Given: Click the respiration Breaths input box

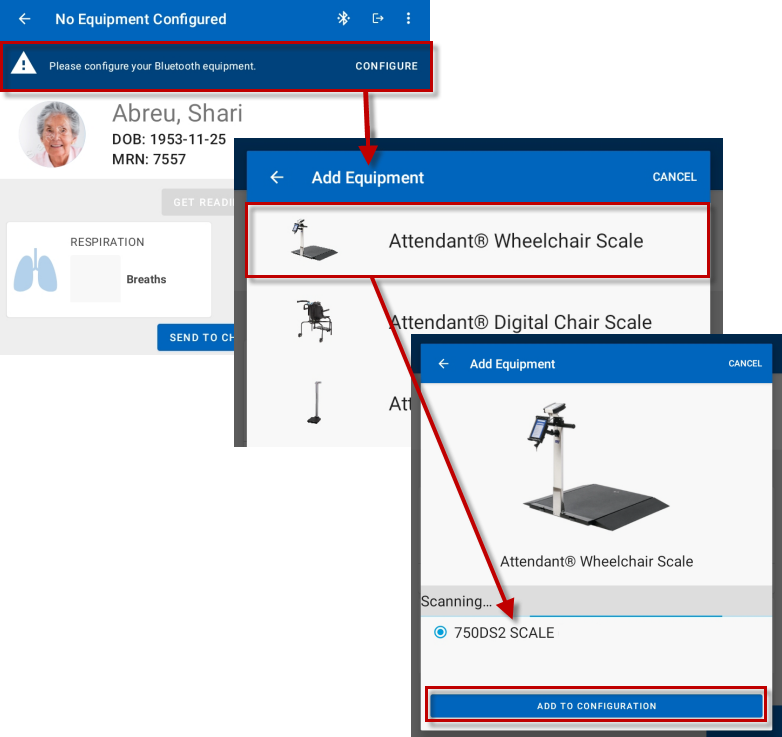Looking at the screenshot, I should coord(95,279).
